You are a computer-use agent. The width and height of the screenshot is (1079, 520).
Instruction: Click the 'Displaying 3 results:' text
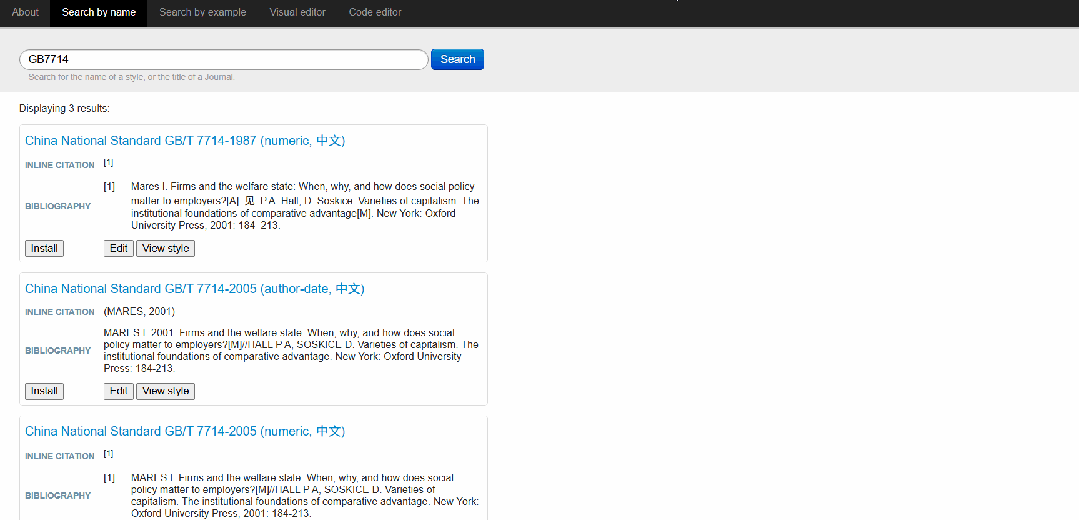pyautogui.click(x=65, y=109)
